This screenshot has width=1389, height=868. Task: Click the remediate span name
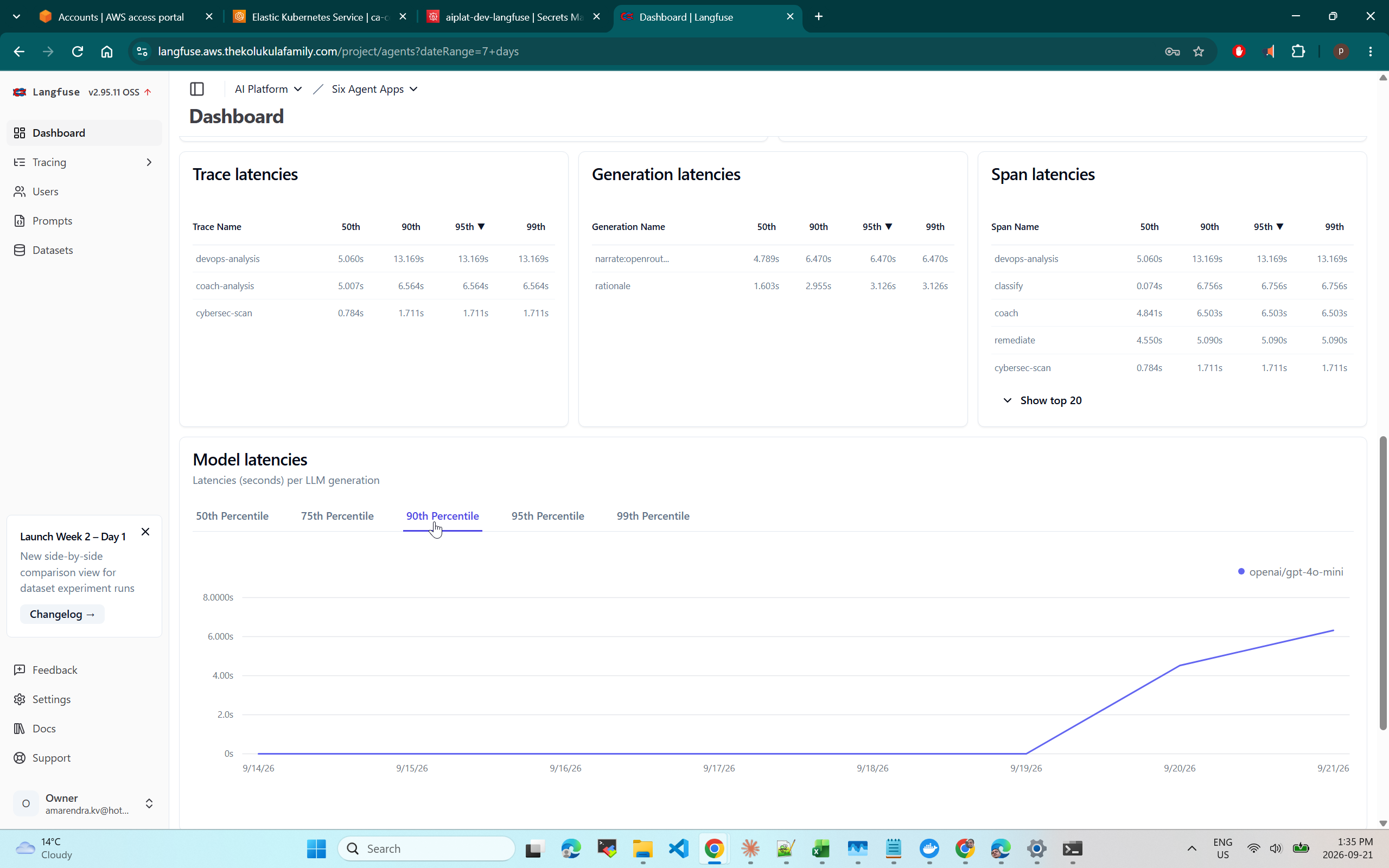pos(1015,340)
